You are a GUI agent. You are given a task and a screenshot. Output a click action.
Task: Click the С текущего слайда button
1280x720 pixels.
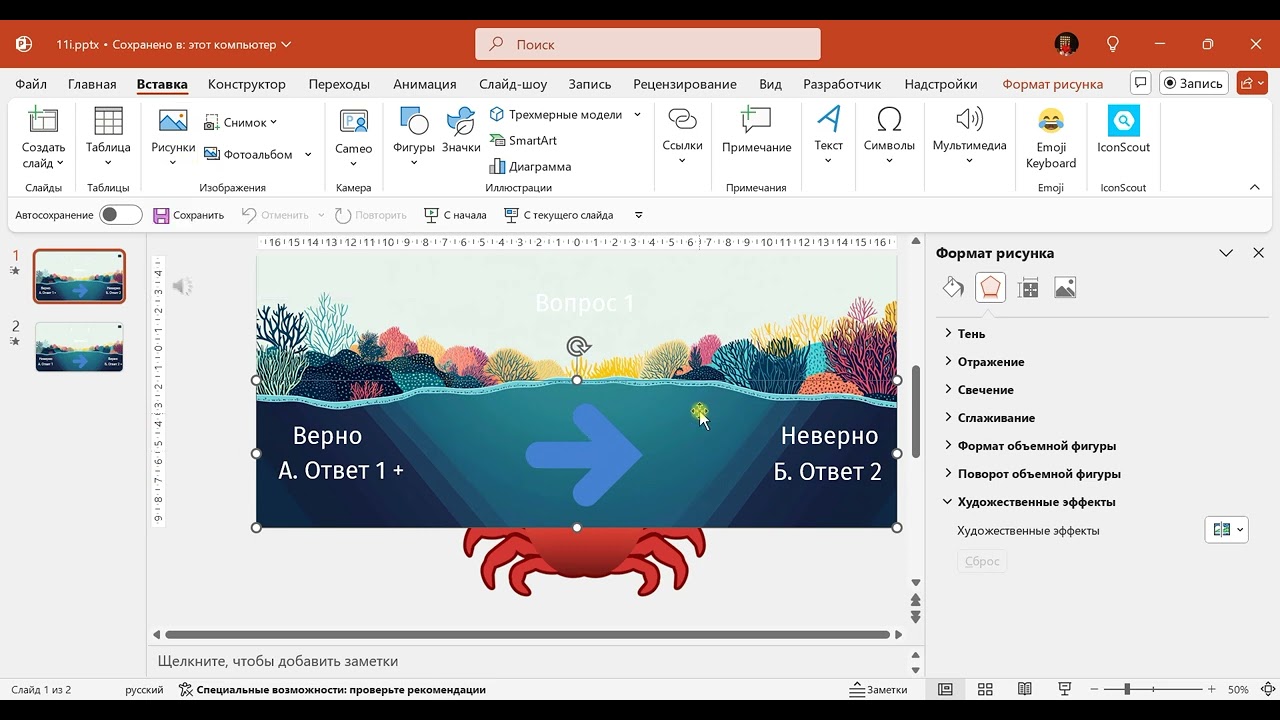tap(558, 215)
